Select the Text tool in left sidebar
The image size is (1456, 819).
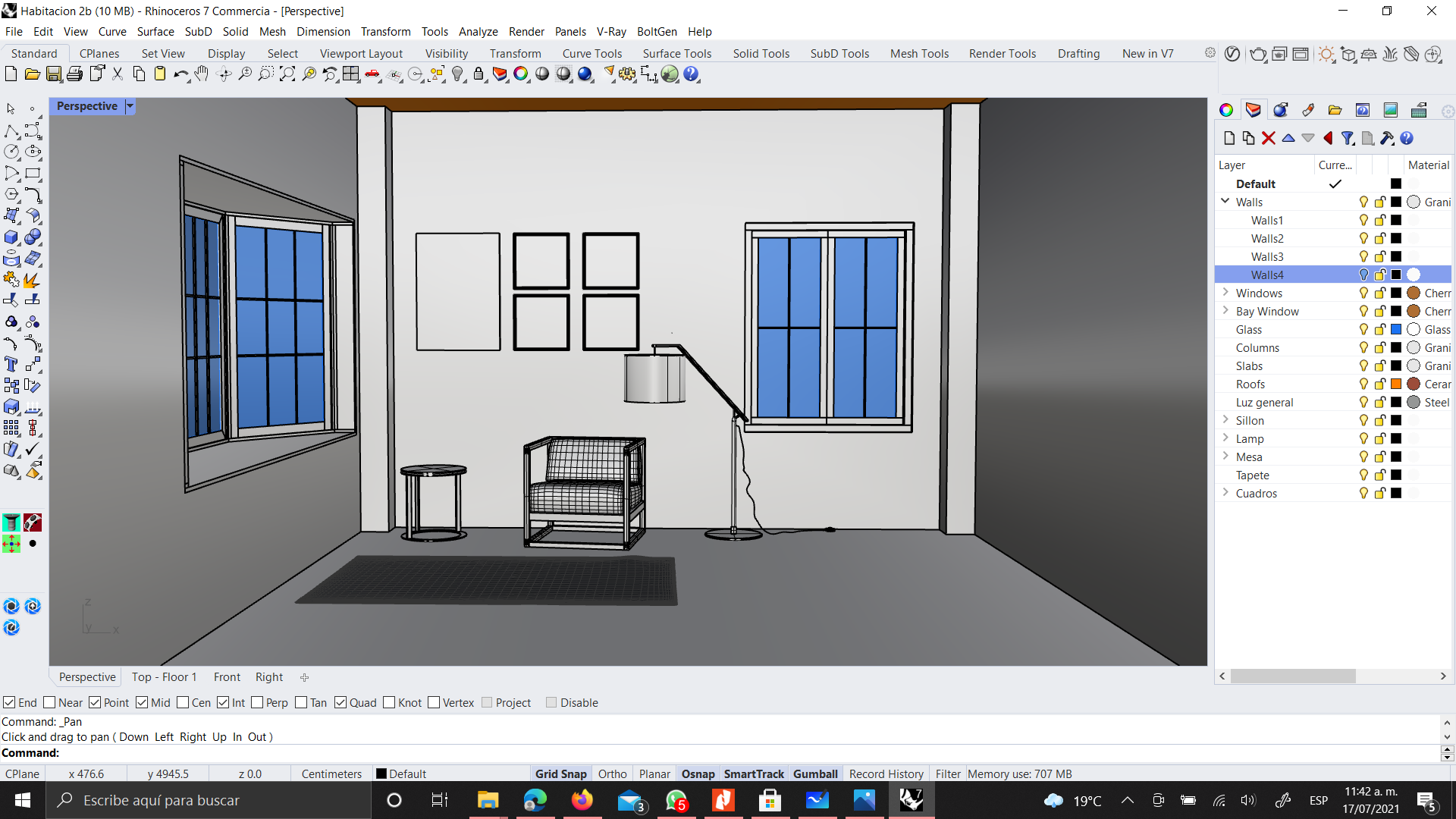point(11,365)
